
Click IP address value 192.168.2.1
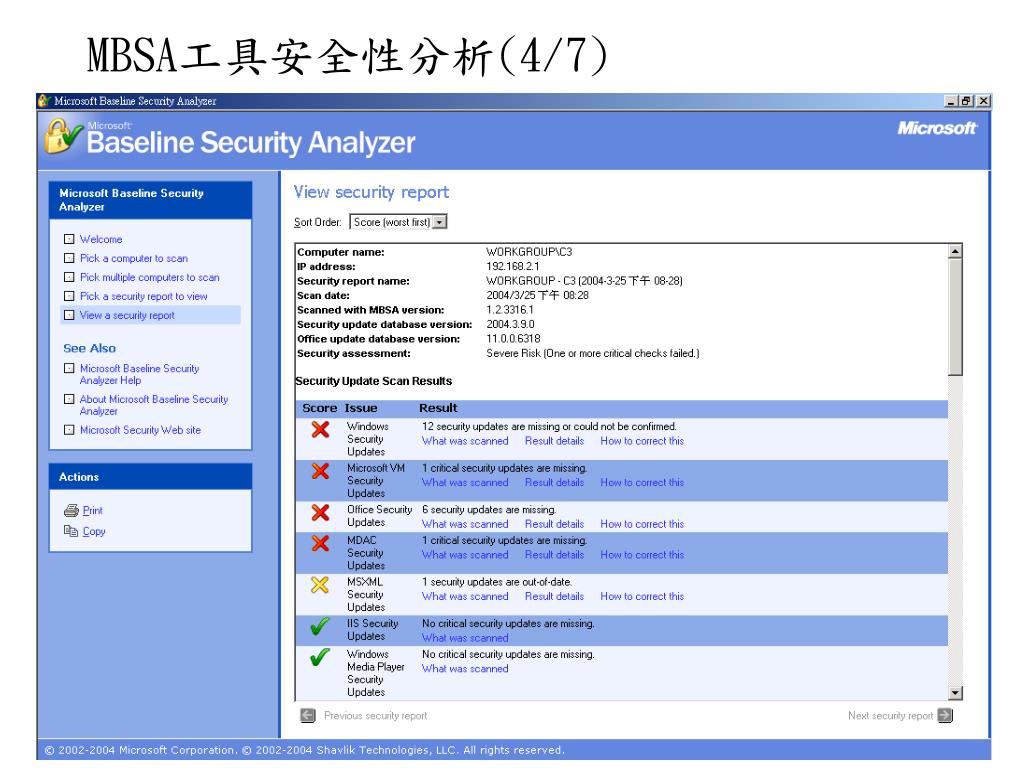[513, 266]
